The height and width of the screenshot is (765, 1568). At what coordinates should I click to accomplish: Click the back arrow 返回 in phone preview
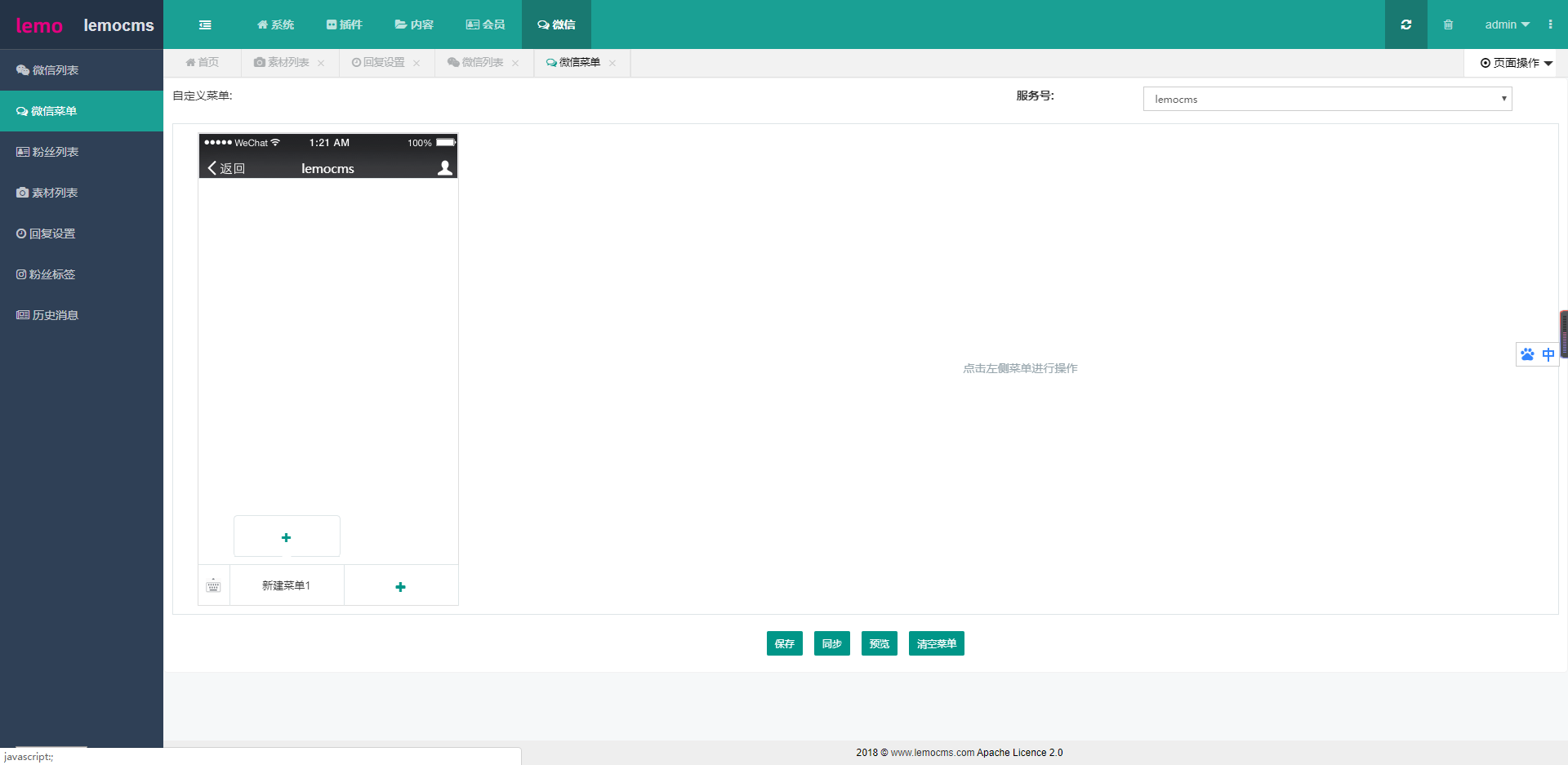[226, 168]
